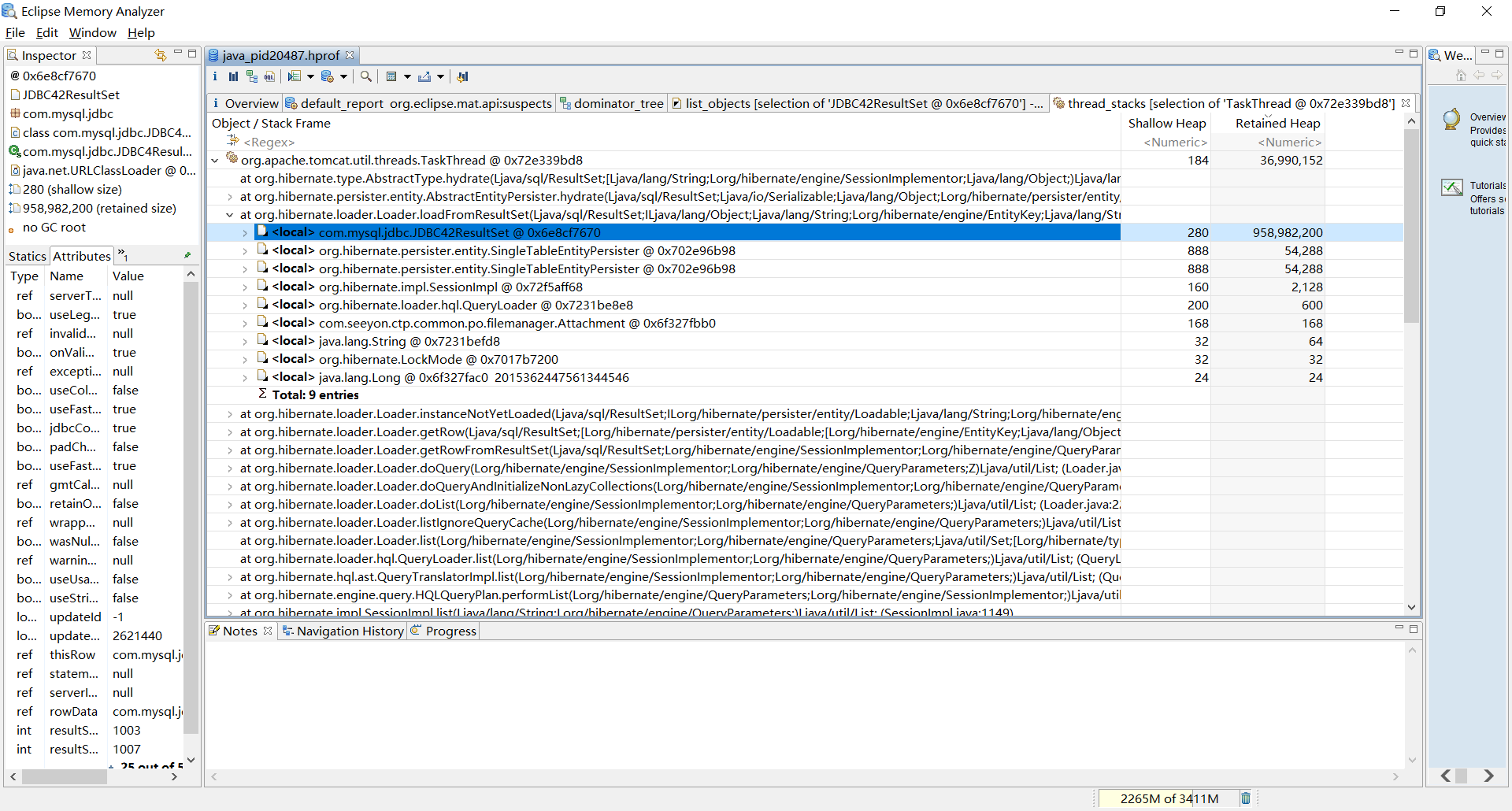Click the Overview globe icon in Welcome pane

click(x=1451, y=120)
